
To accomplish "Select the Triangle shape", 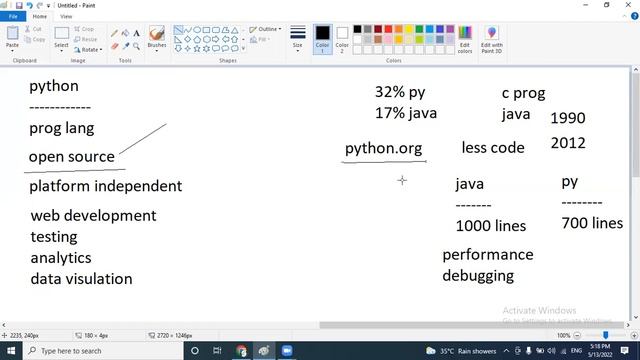I will (235, 30).
